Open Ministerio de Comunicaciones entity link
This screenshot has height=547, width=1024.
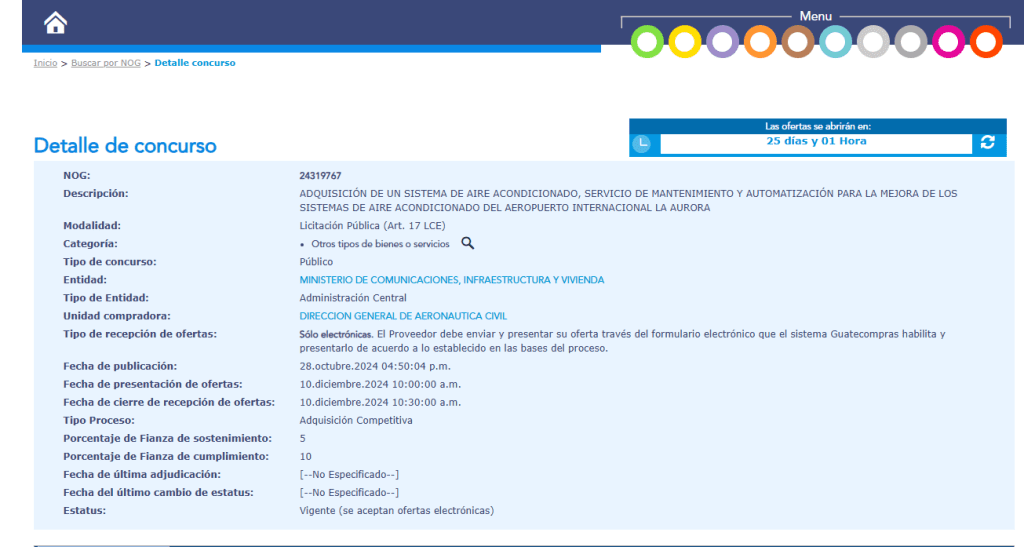(452, 280)
